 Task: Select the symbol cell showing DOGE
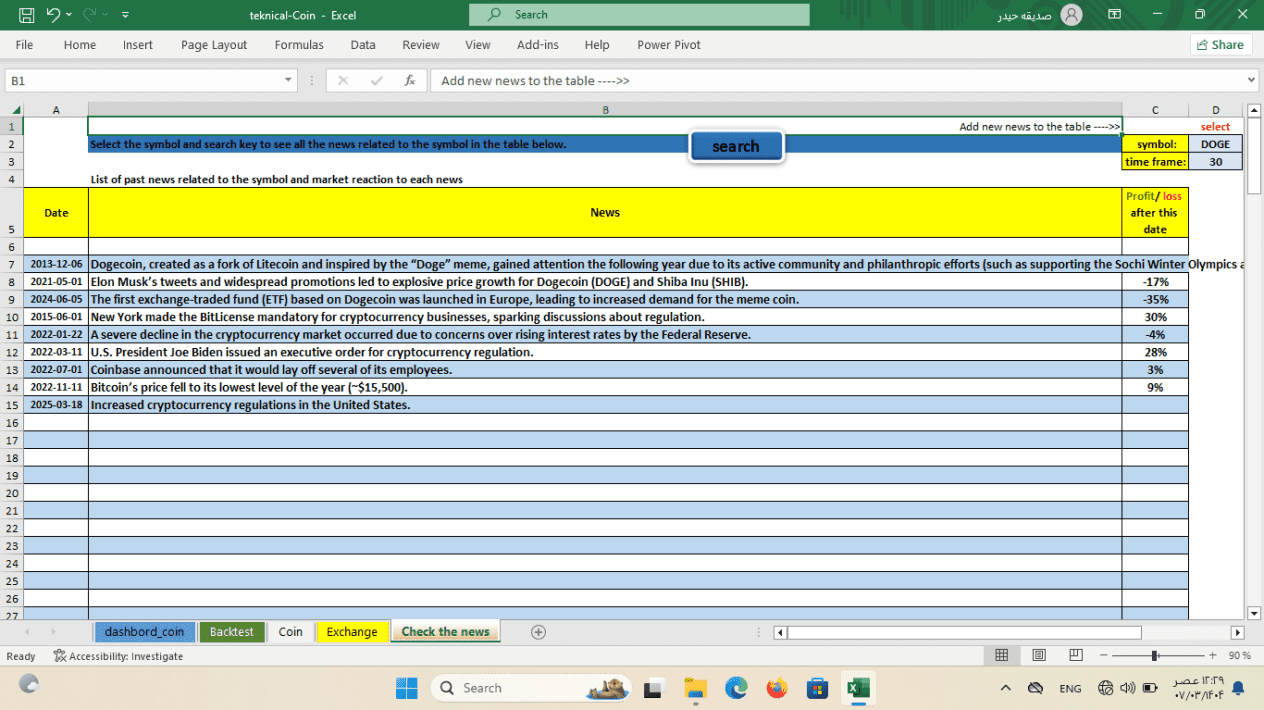tap(1215, 144)
